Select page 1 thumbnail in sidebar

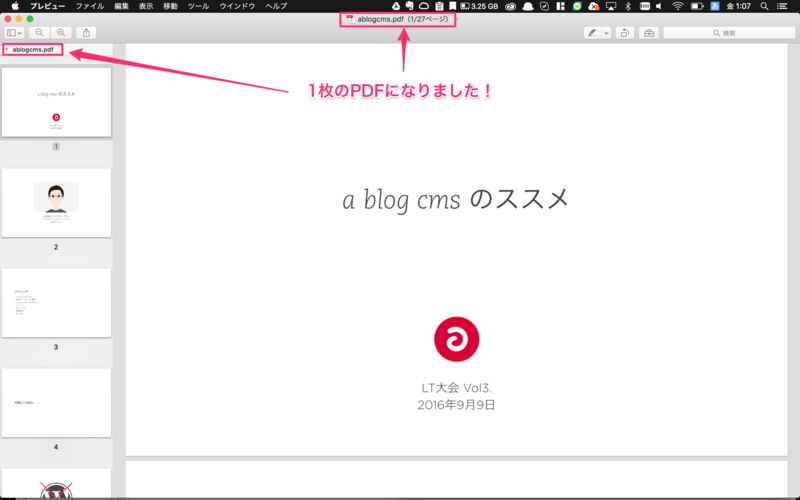(56, 102)
